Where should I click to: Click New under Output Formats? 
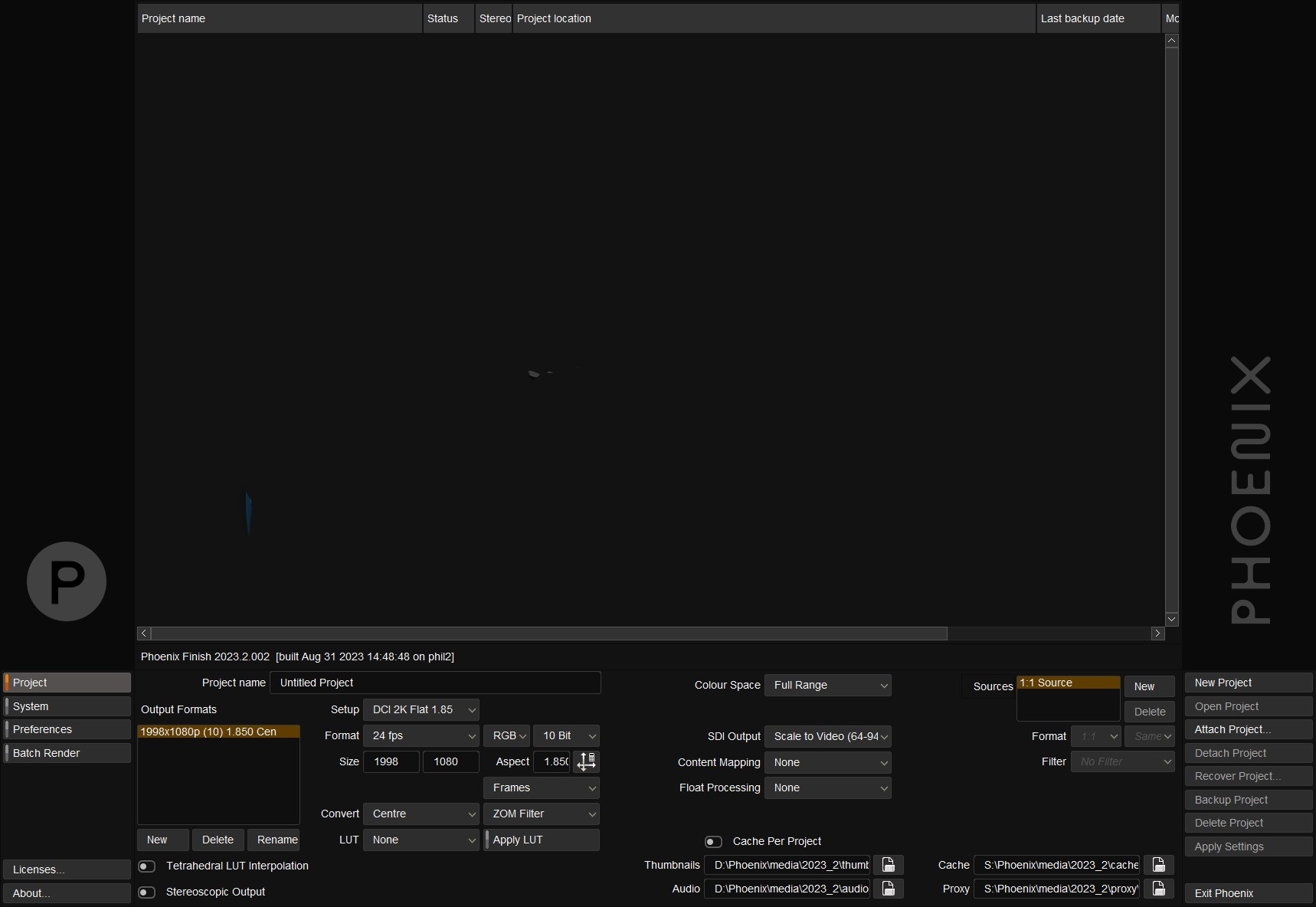click(x=163, y=840)
